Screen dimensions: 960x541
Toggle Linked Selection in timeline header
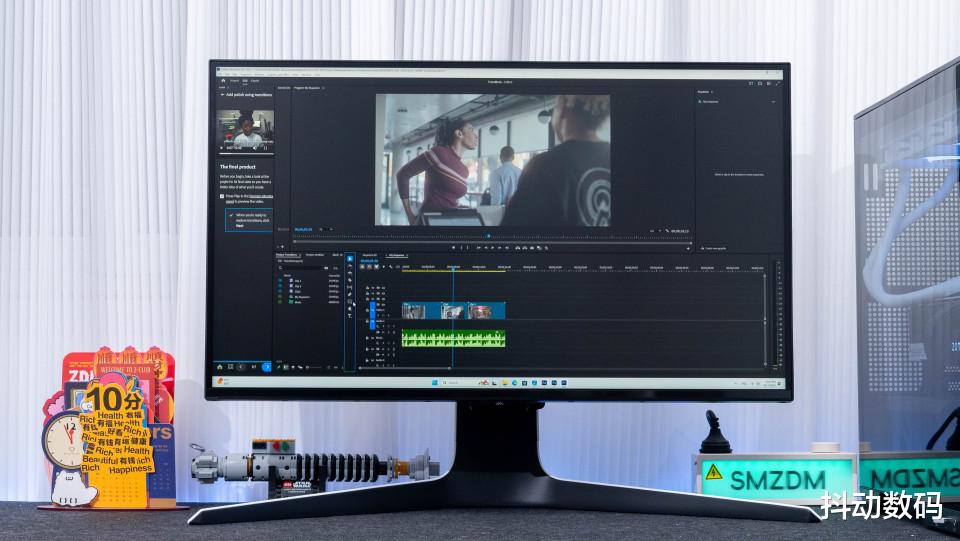[377, 267]
